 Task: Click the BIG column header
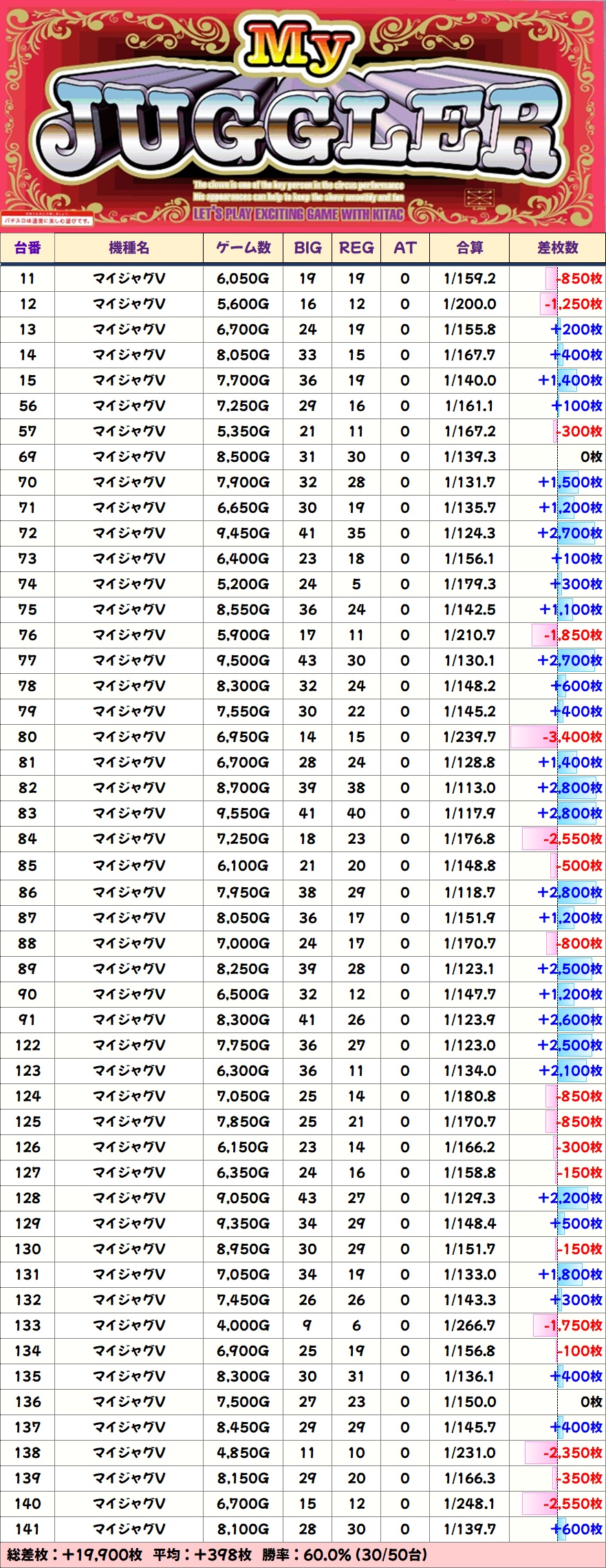click(307, 248)
